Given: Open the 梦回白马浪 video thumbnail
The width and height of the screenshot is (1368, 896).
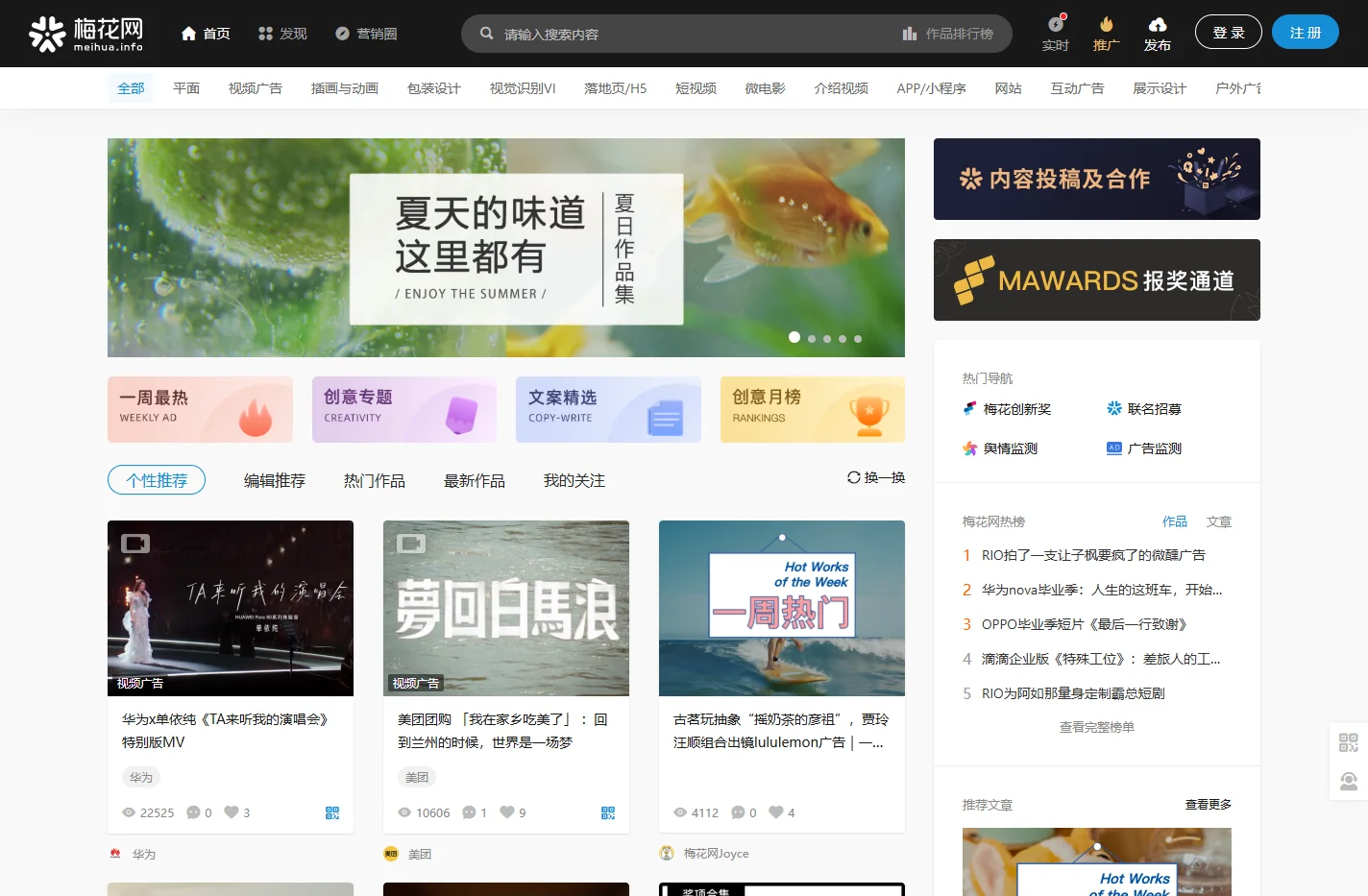Looking at the screenshot, I should [x=506, y=608].
